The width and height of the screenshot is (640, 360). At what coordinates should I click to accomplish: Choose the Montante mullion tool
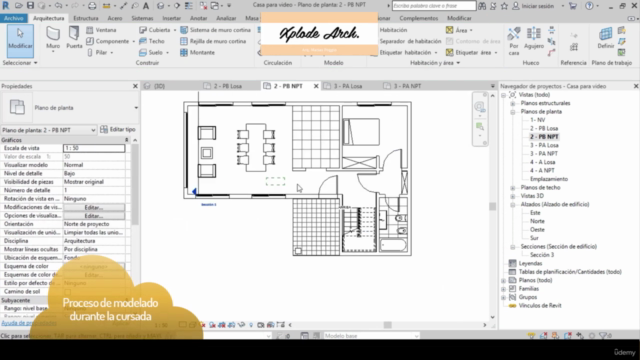198,52
